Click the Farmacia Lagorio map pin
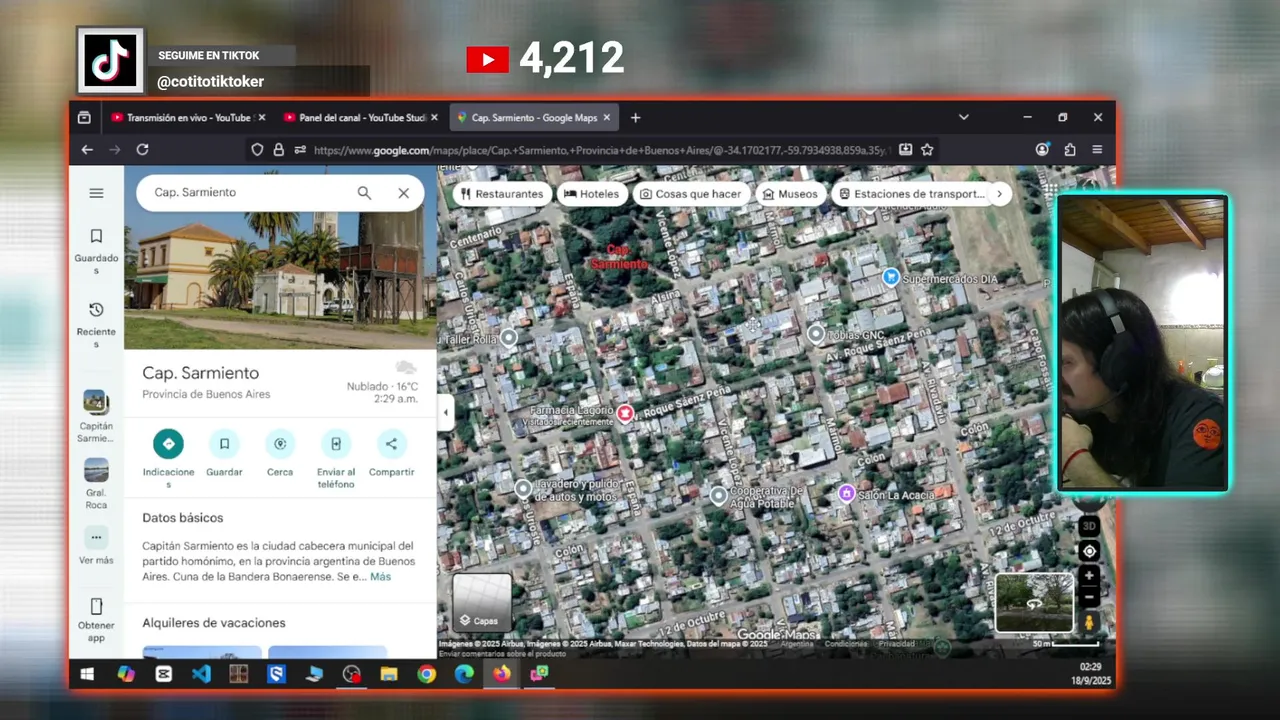 coord(626,413)
